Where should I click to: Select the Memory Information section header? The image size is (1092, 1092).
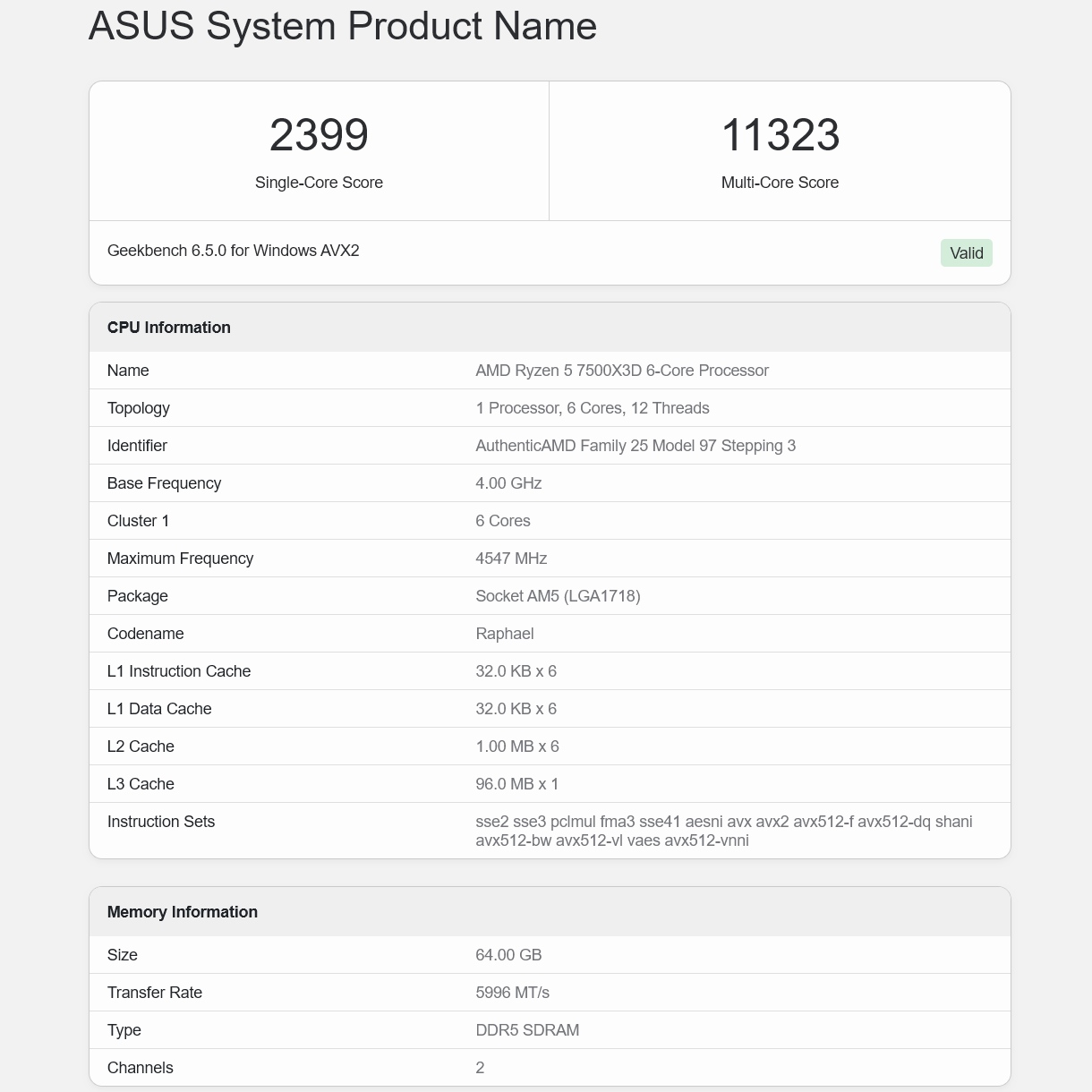tap(183, 912)
